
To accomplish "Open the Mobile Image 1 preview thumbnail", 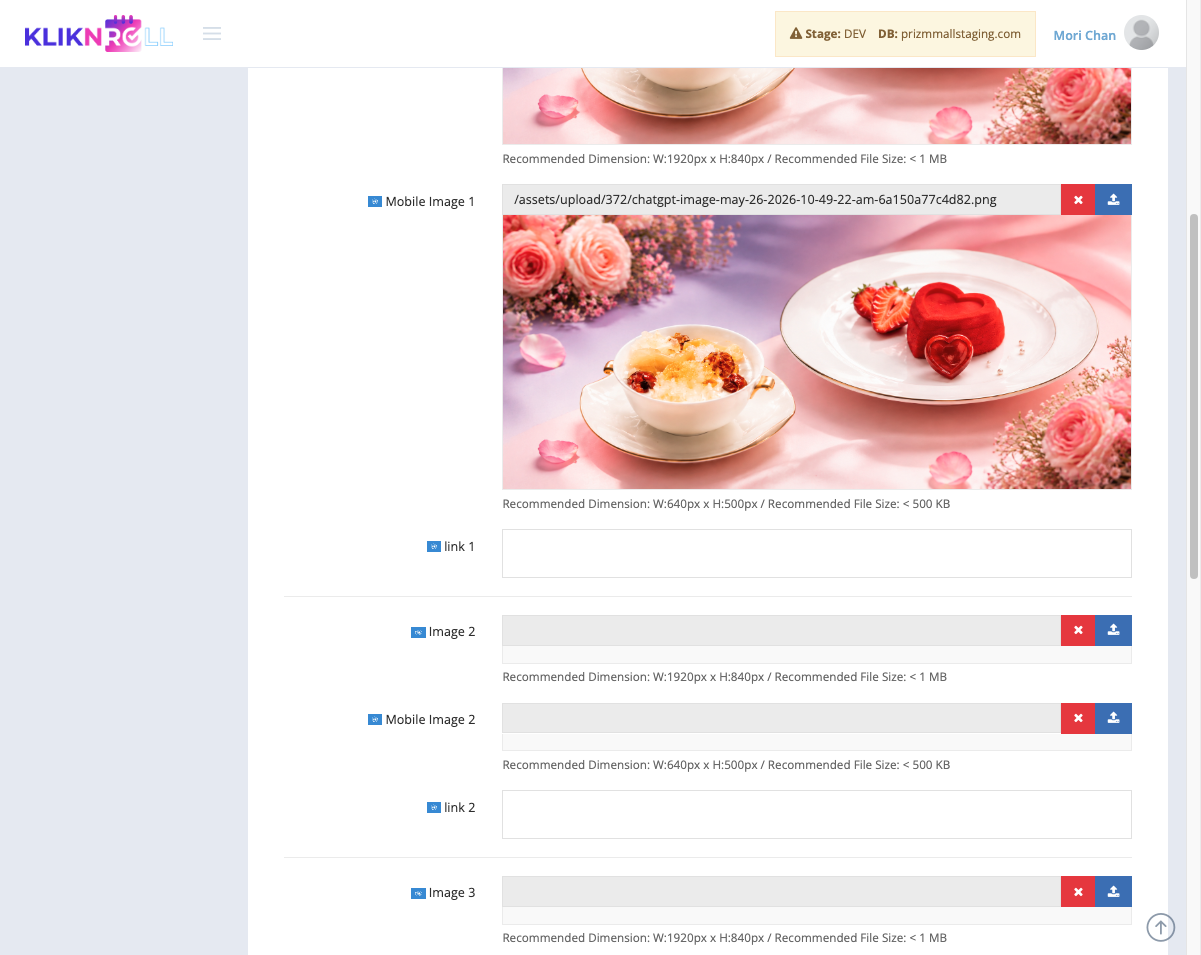I will click(x=817, y=352).
